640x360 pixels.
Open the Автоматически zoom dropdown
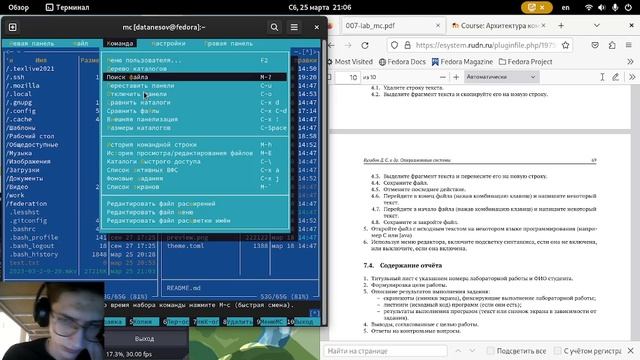(x=501, y=77)
